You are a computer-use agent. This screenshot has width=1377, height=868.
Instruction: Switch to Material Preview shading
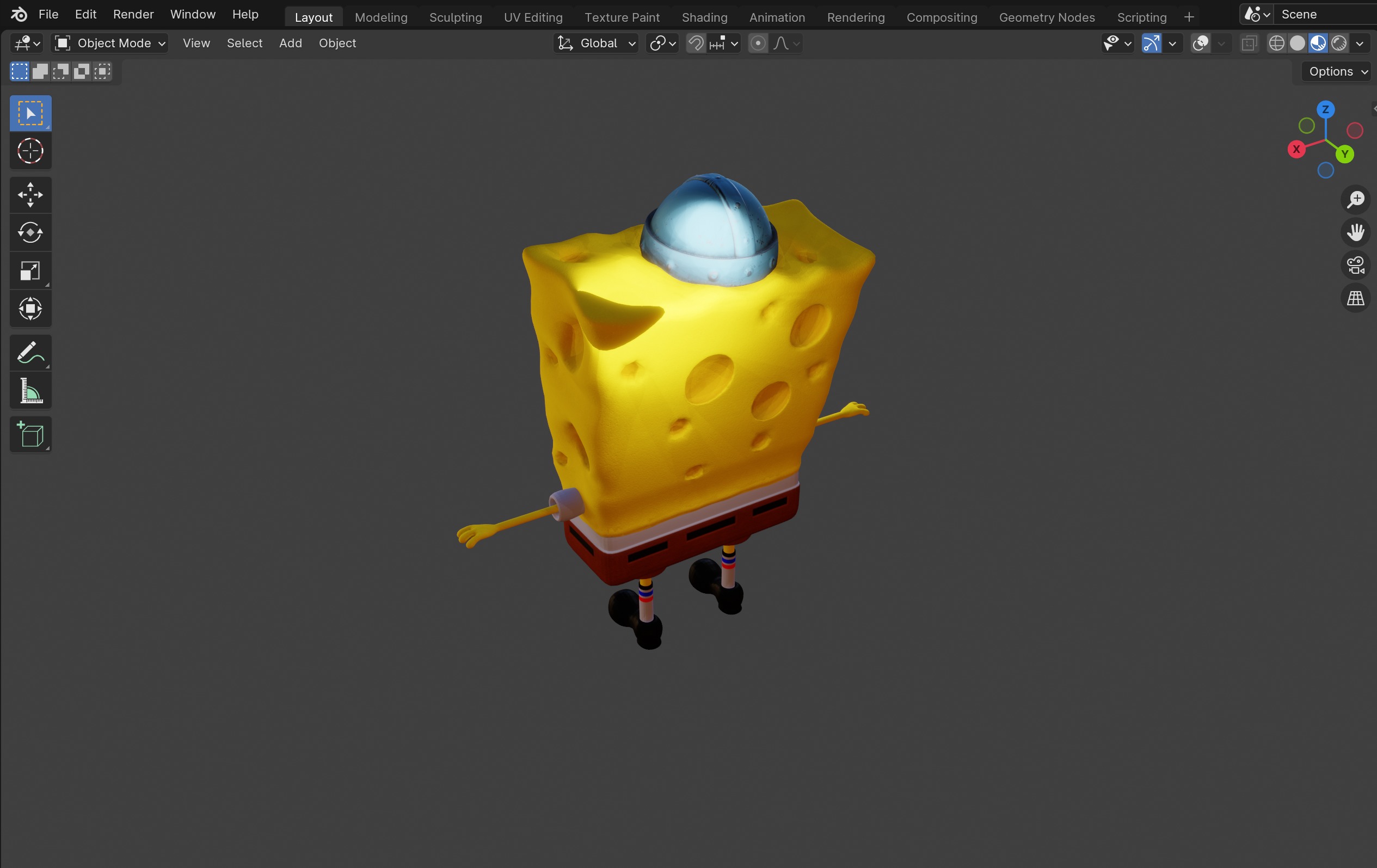(1318, 44)
